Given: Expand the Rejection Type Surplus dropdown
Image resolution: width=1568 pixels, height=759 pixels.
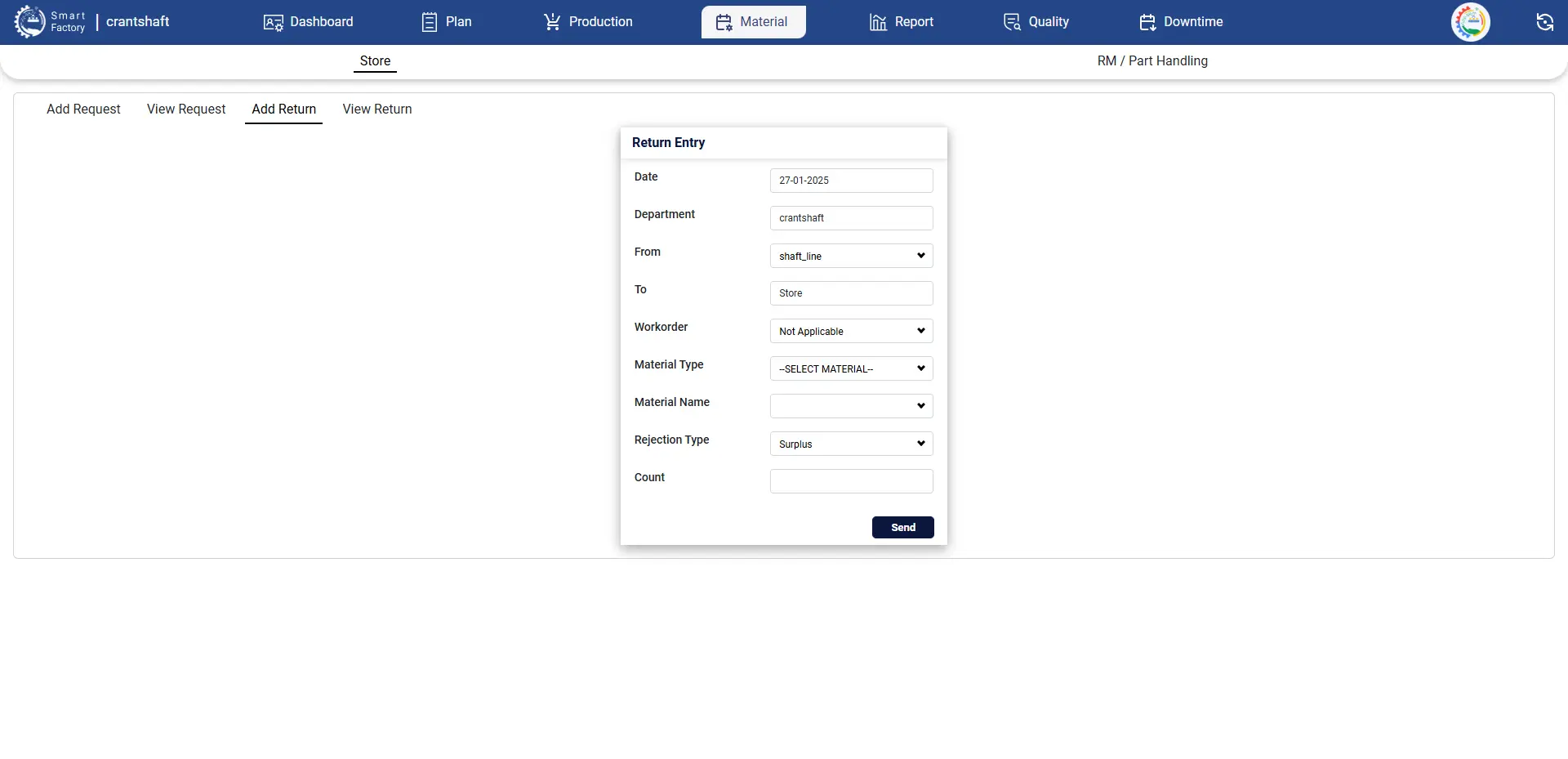Looking at the screenshot, I should coord(851,444).
